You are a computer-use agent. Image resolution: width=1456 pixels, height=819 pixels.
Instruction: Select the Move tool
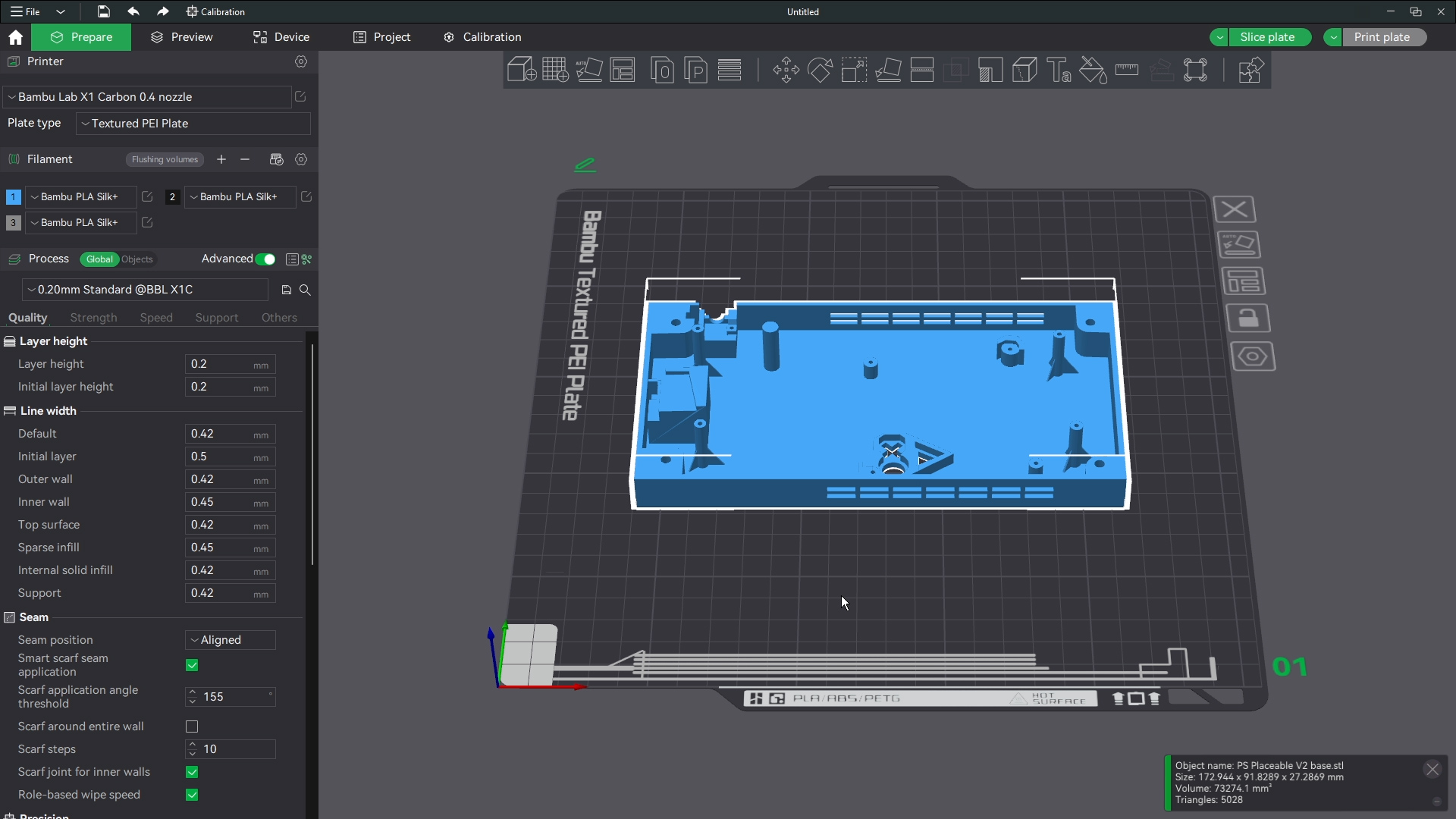point(786,70)
